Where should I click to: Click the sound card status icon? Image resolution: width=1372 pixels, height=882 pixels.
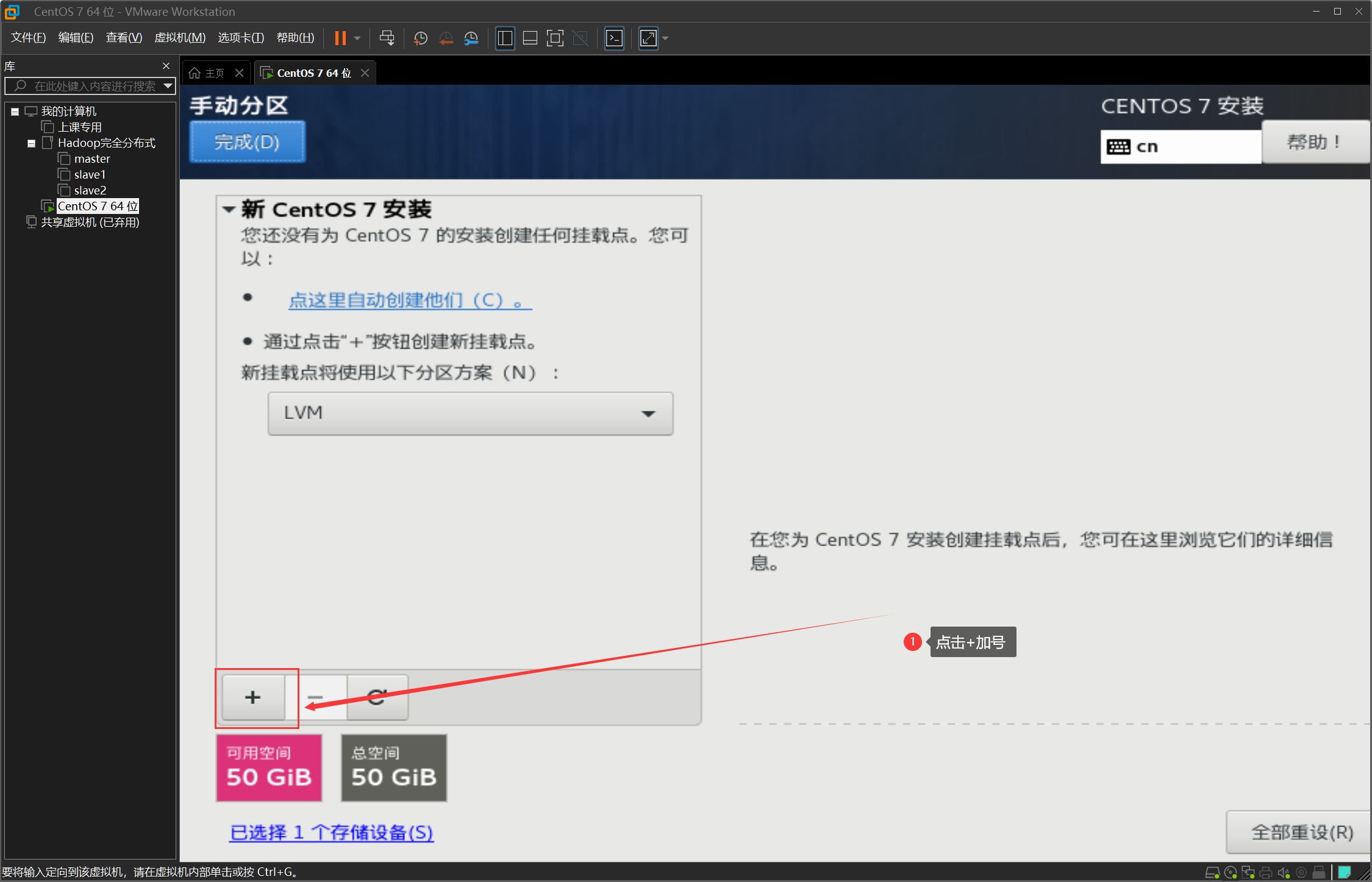coord(1284,872)
